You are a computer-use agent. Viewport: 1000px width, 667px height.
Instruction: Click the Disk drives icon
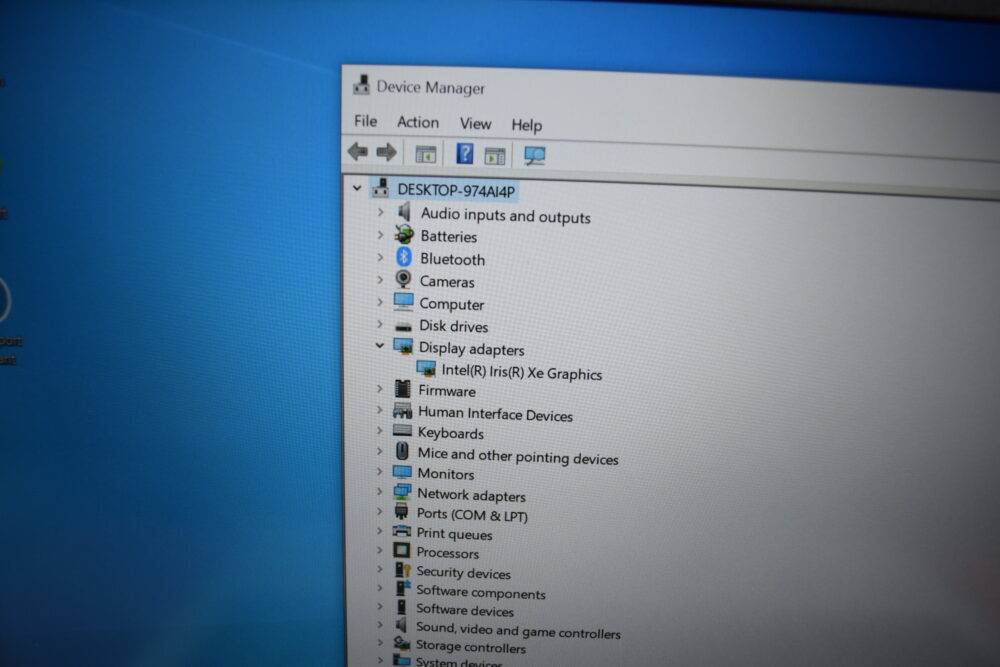(x=403, y=326)
